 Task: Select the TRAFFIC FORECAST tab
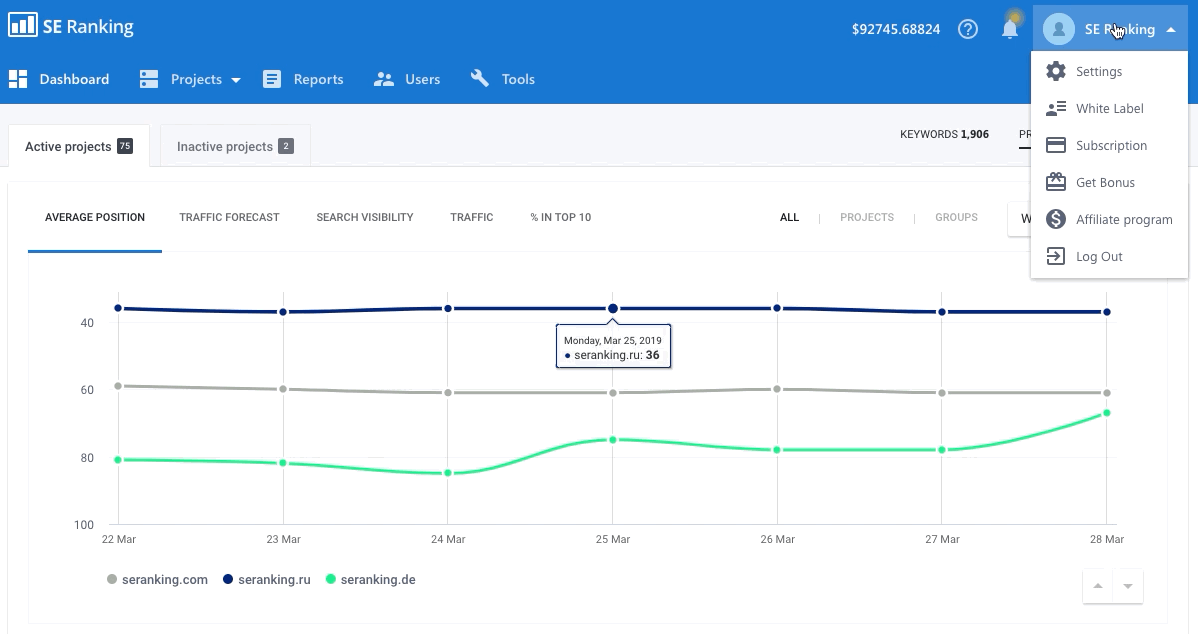[x=229, y=218]
